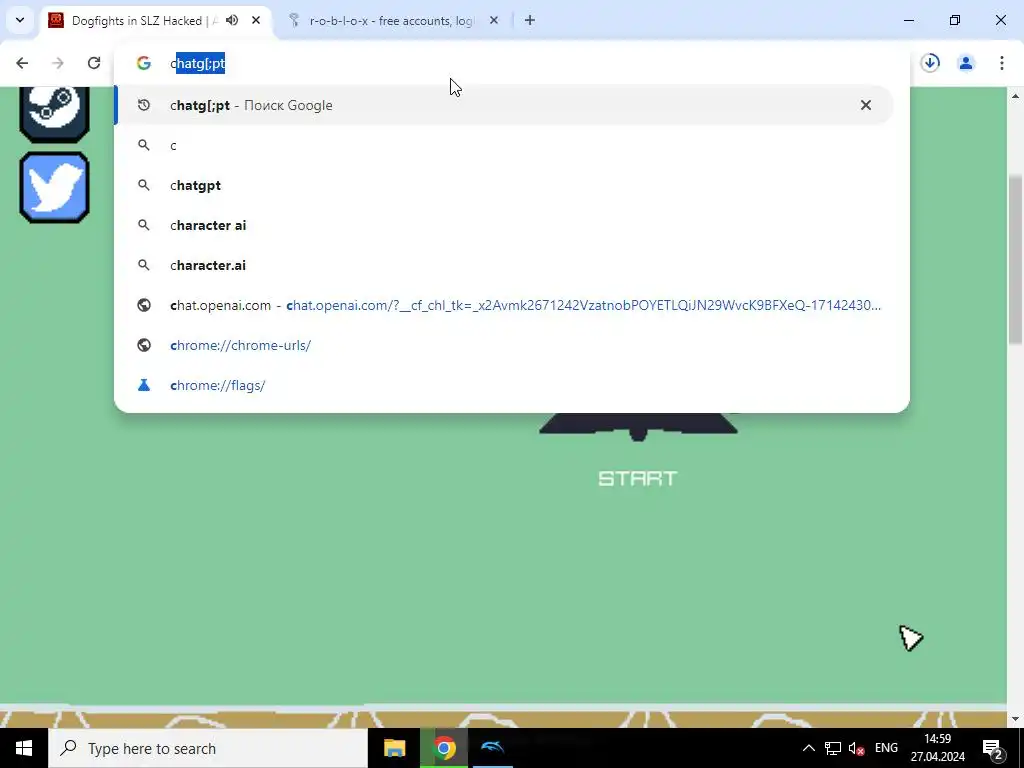
Task: Open Chrome three-dot menu
Action: point(1002,63)
